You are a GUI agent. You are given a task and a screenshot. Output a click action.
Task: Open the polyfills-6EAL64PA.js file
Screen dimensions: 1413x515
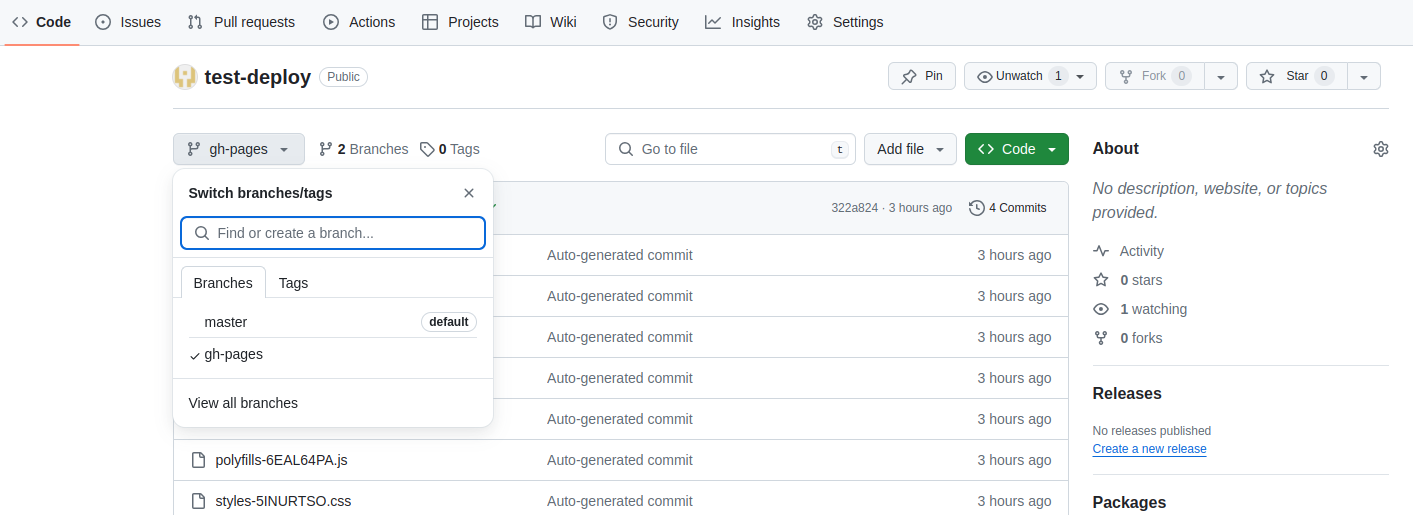(282, 460)
